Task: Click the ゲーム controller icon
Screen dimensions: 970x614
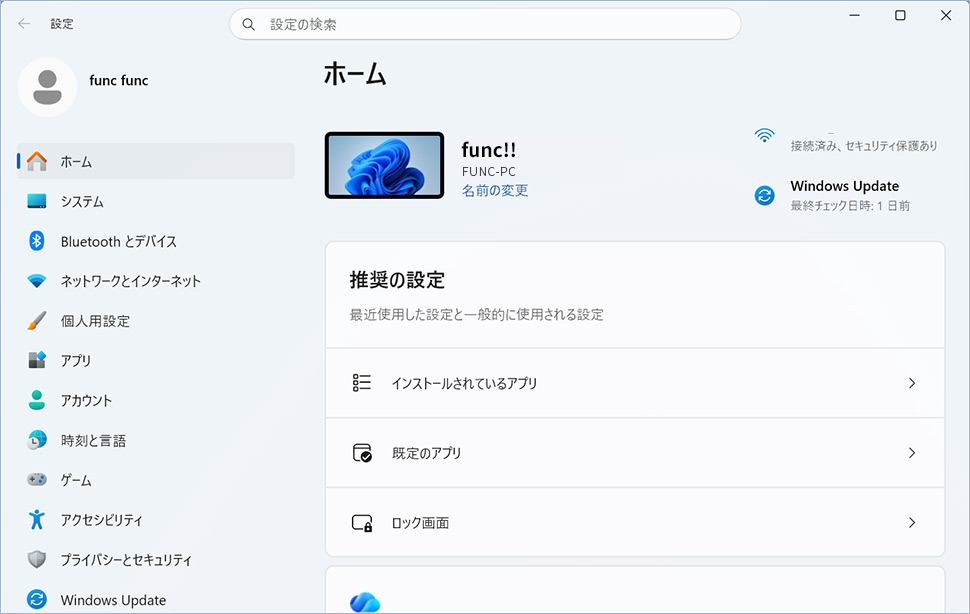Action: coord(37,480)
